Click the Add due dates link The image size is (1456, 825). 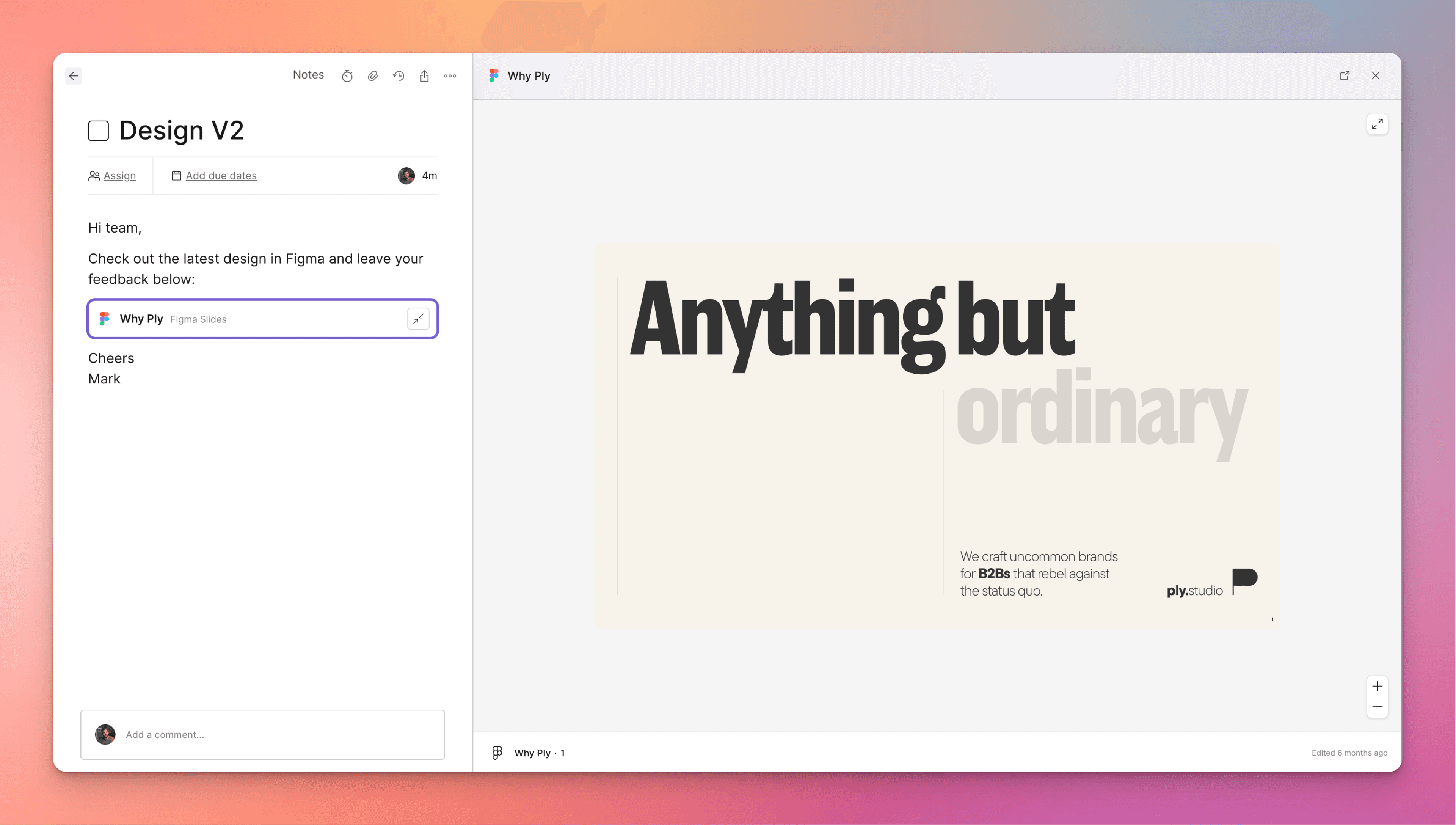(x=221, y=176)
